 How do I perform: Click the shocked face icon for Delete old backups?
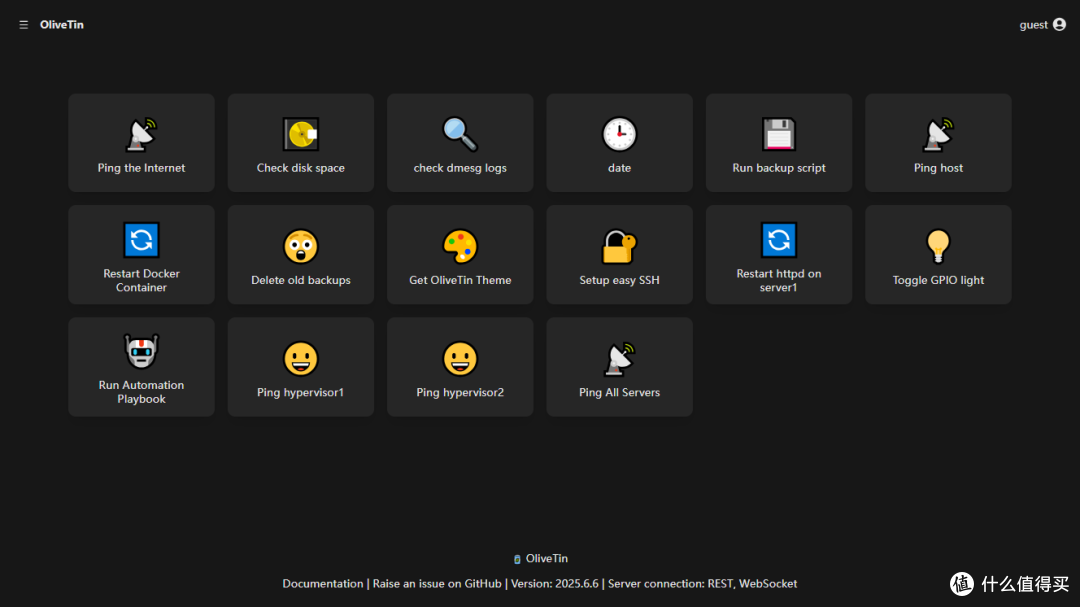[x=301, y=246]
